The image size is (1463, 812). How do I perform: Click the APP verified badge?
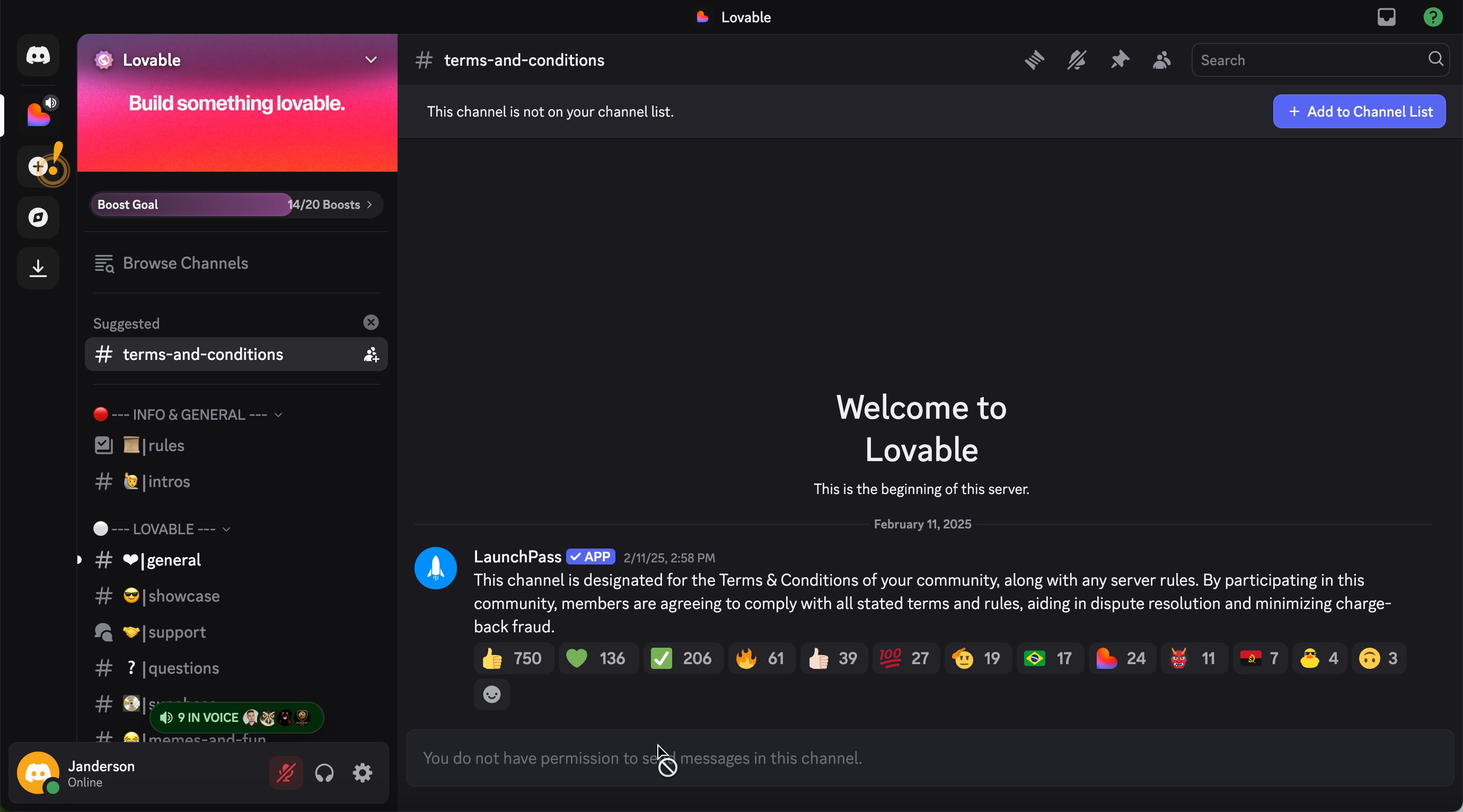591,557
